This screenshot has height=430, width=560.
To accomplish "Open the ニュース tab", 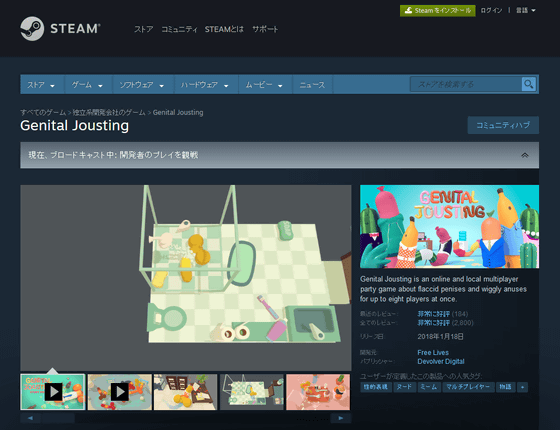I will coord(312,85).
